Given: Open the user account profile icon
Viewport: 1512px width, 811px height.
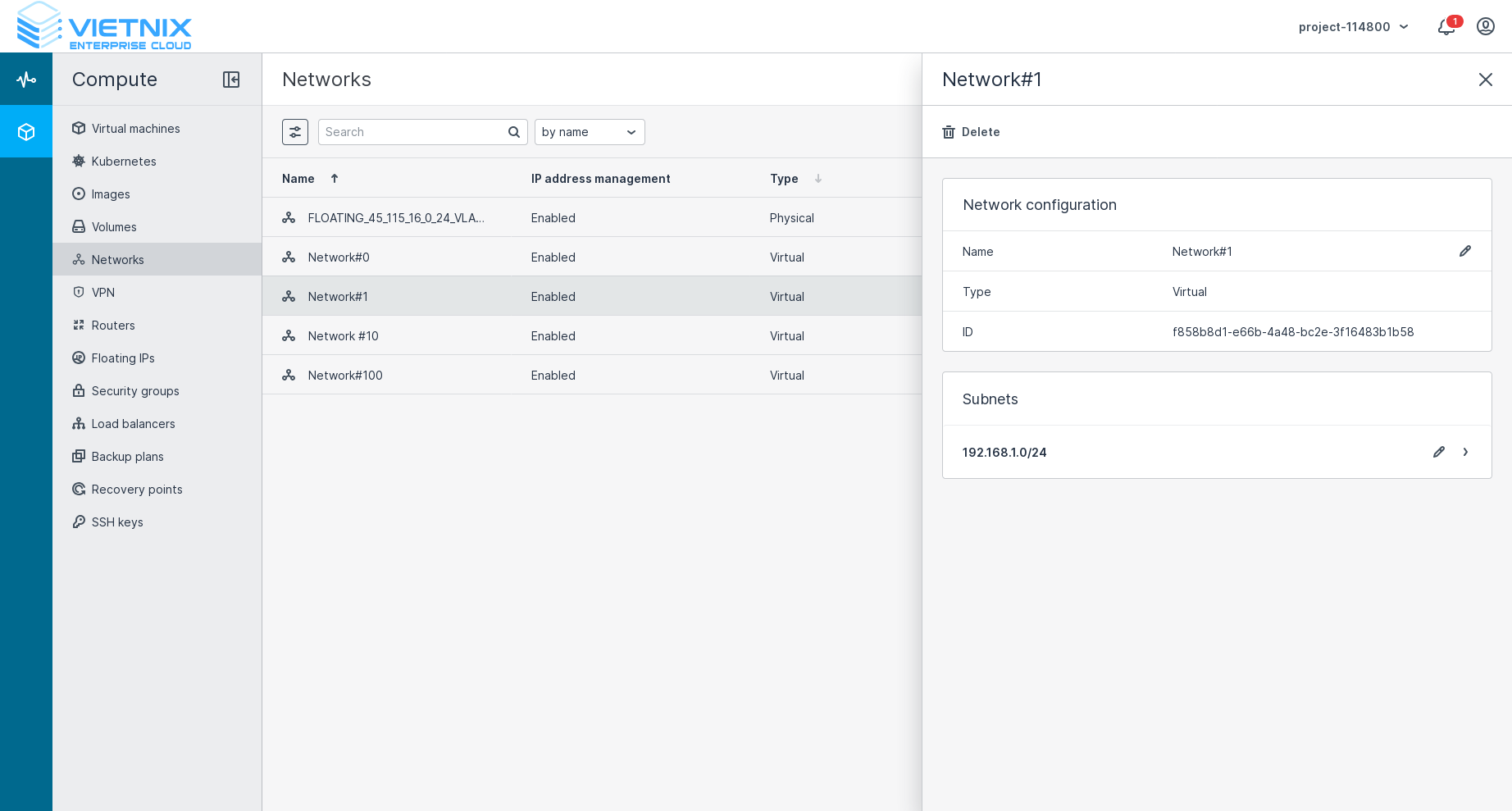Looking at the screenshot, I should tap(1485, 27).
